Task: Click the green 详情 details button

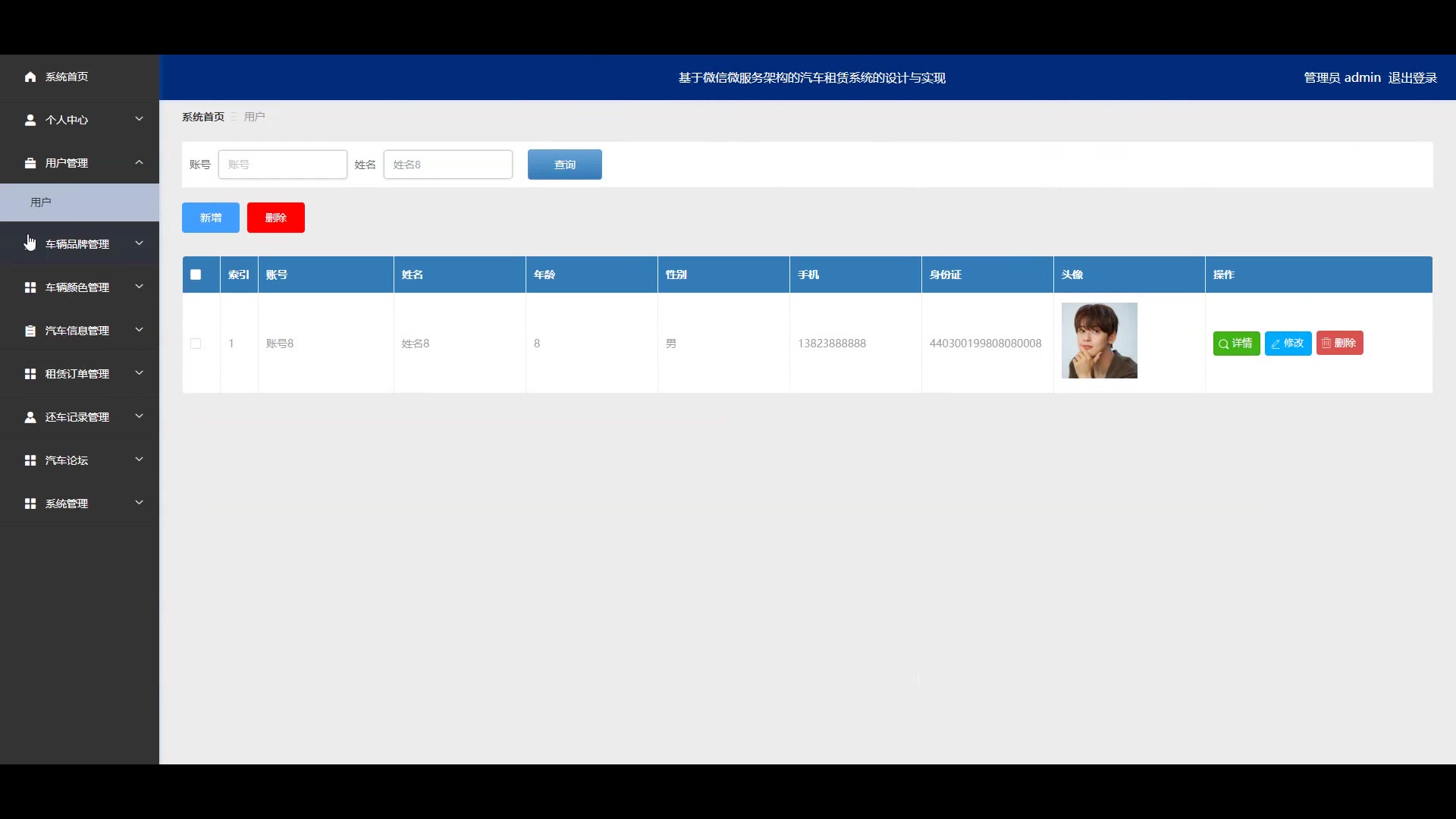Action: [x=1236, y=344]
